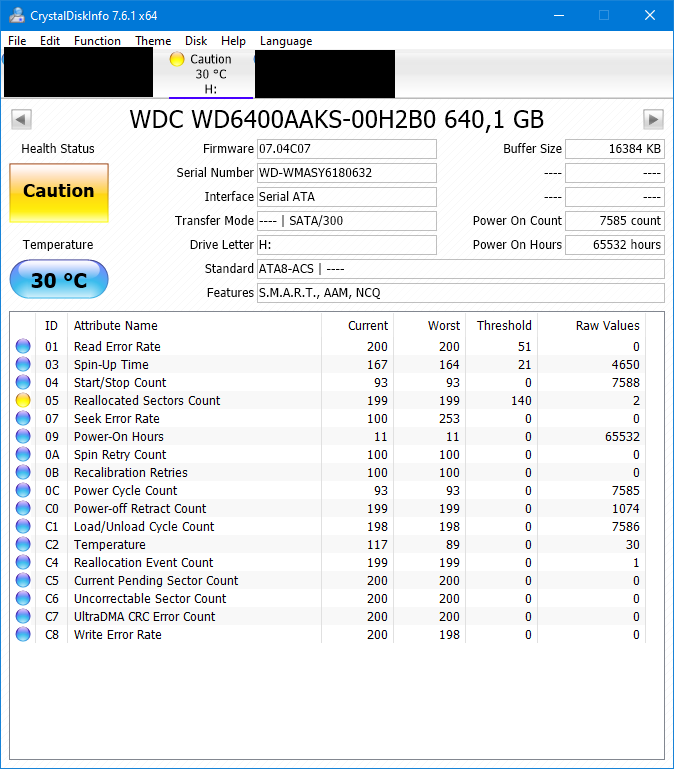Click status circle for Uncorrectable Sector Count
Screen dimensions: 674x769
tap(23, 598)
